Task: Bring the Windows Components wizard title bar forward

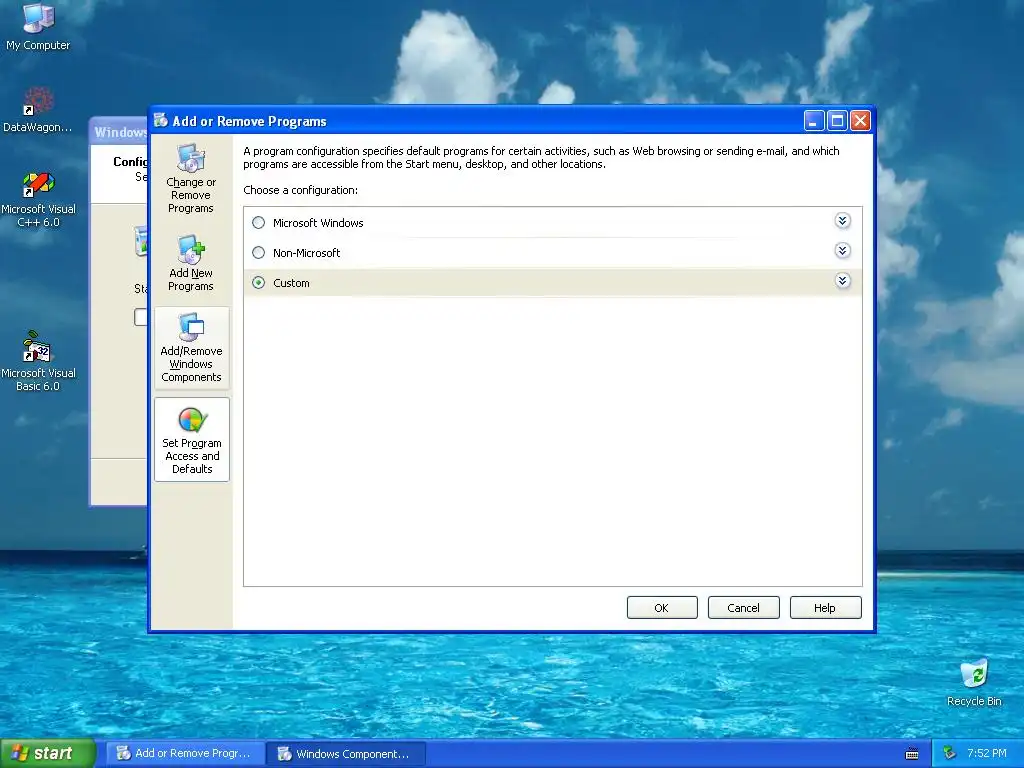Action: point(119,132)
